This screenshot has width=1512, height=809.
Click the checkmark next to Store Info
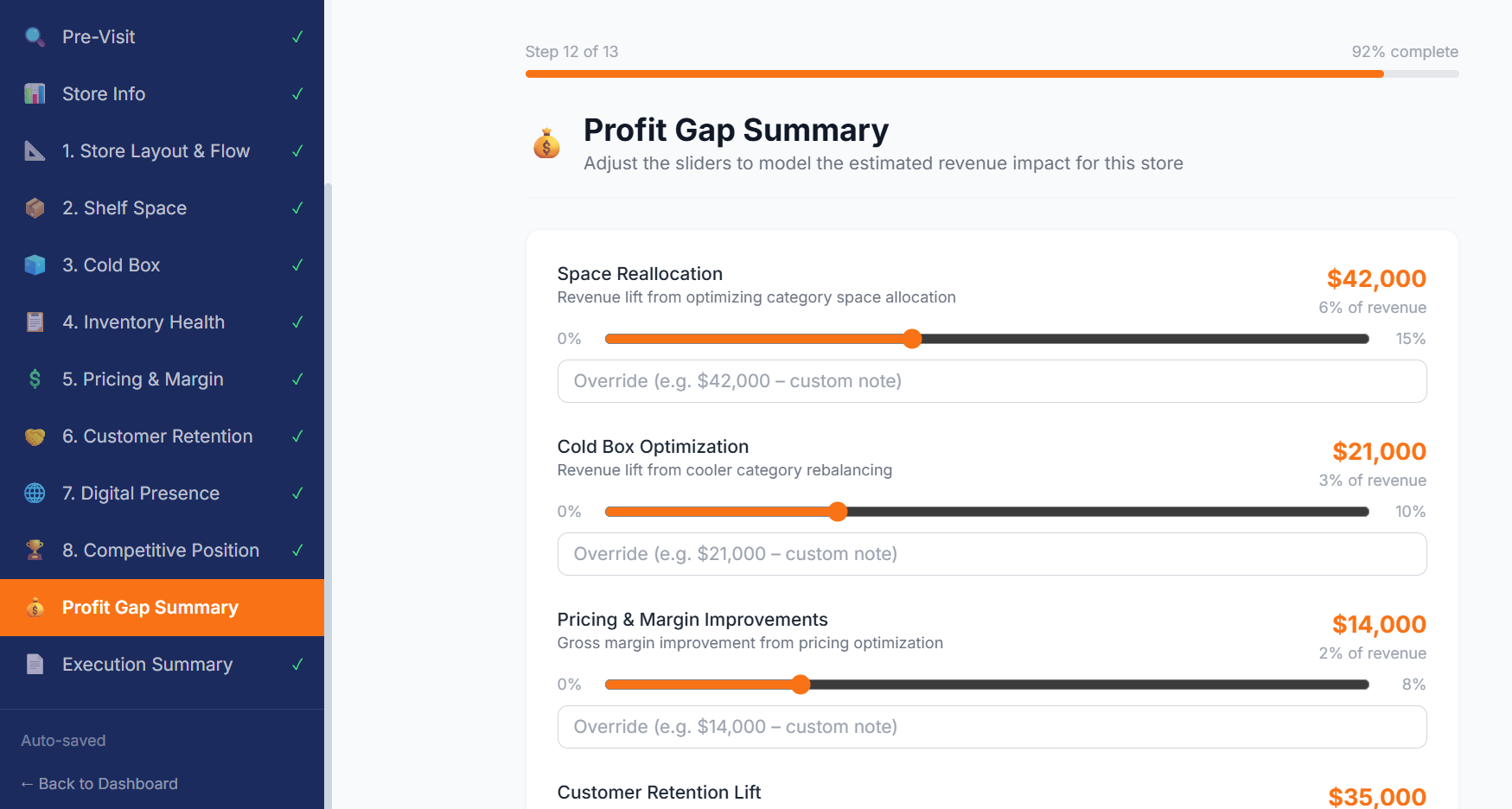point(297,93)
